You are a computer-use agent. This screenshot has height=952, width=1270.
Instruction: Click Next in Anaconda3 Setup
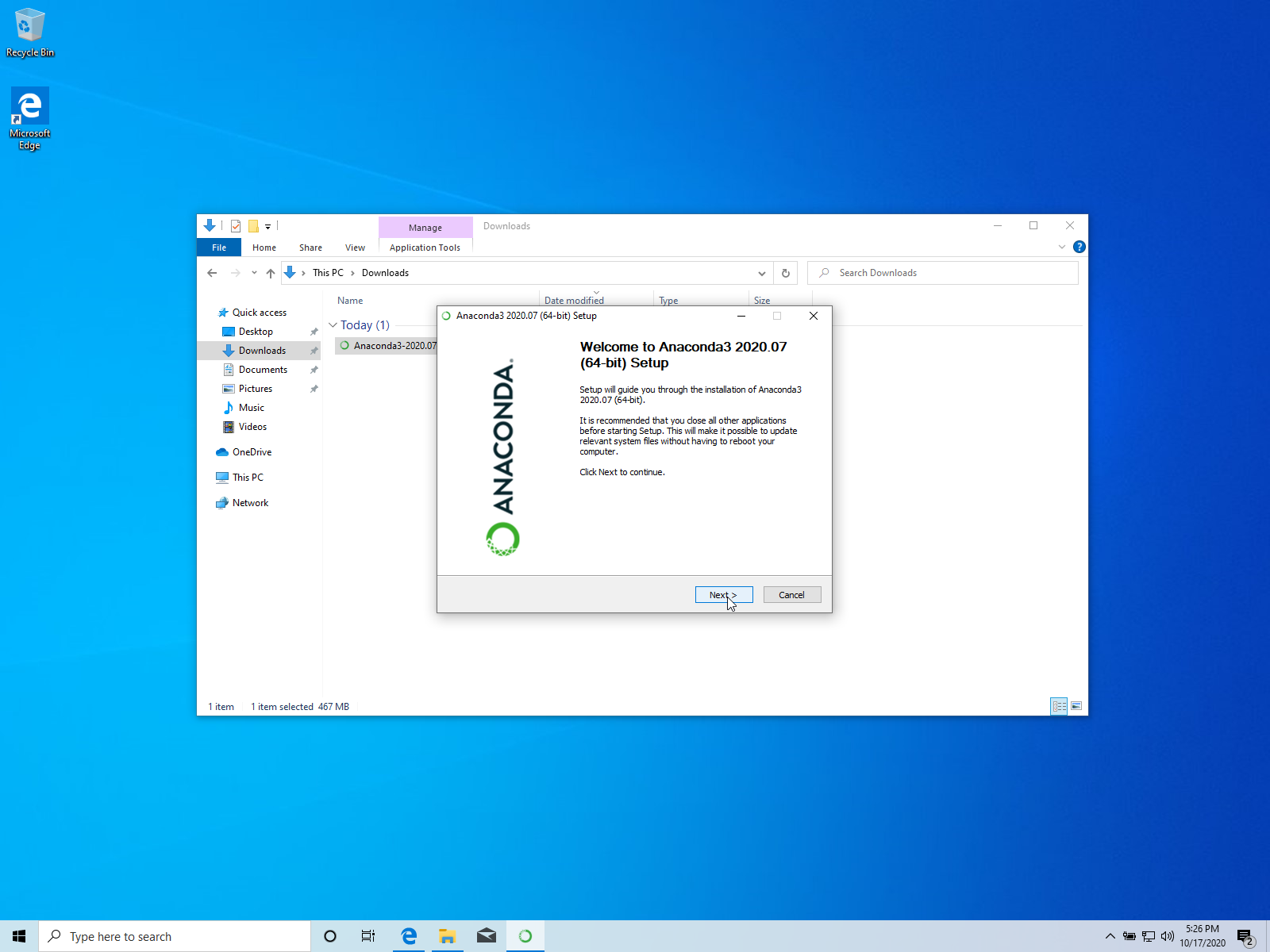pyautogui.click(x=723, y=595)
